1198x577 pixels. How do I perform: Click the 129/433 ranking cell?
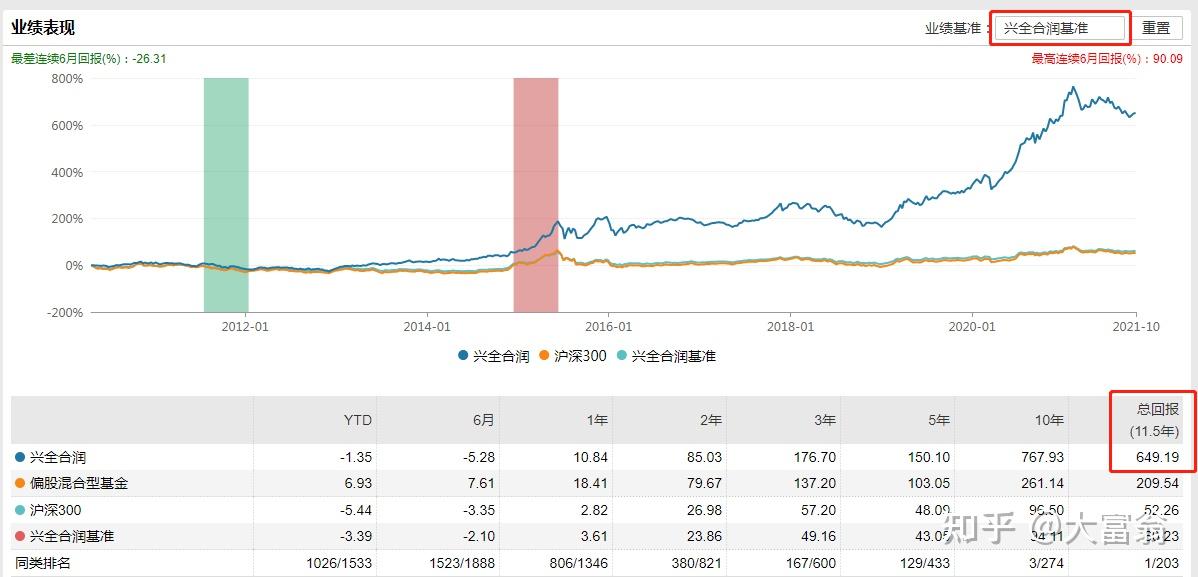924,563
